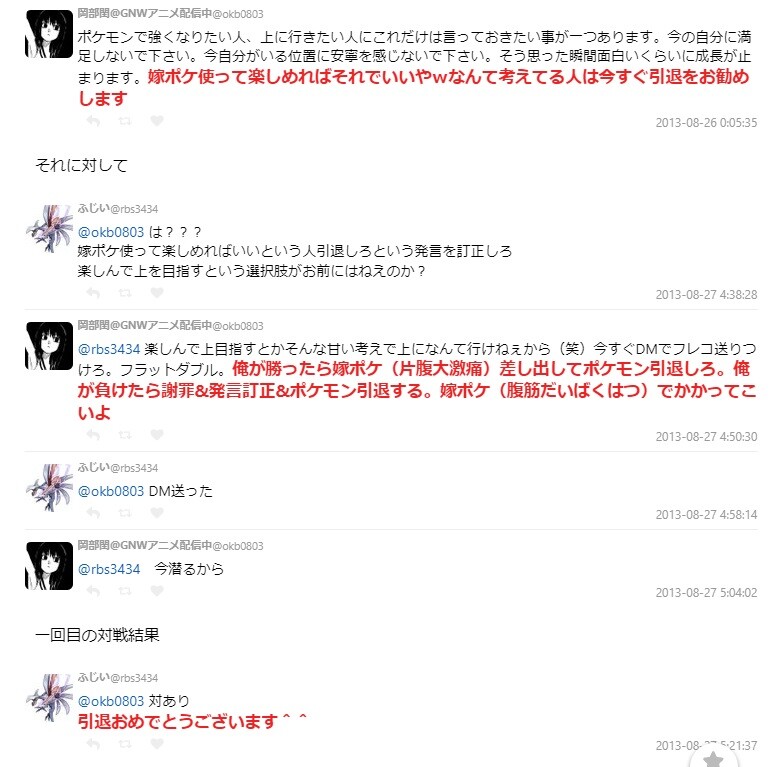Like the は？？？ tweet by ふじい
The image size is (771, 767).
pos(157,293)
